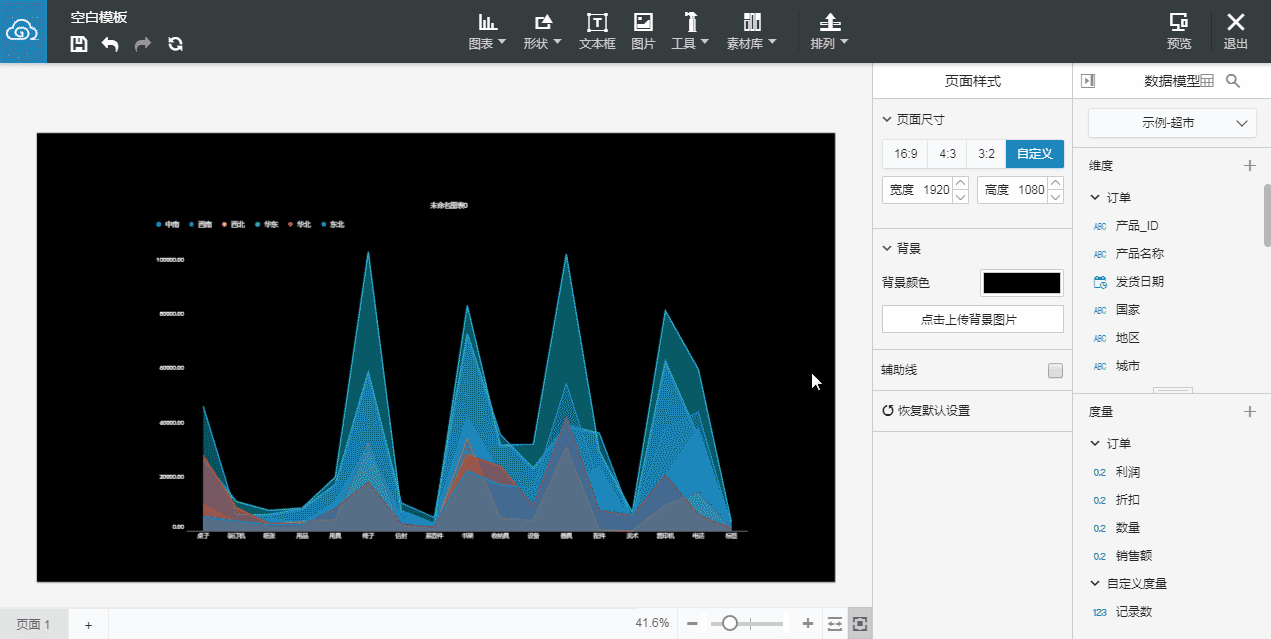Toggle the 西北 legend series
1271x639 pixels.
pyautogui.click(x=234, y=224)
